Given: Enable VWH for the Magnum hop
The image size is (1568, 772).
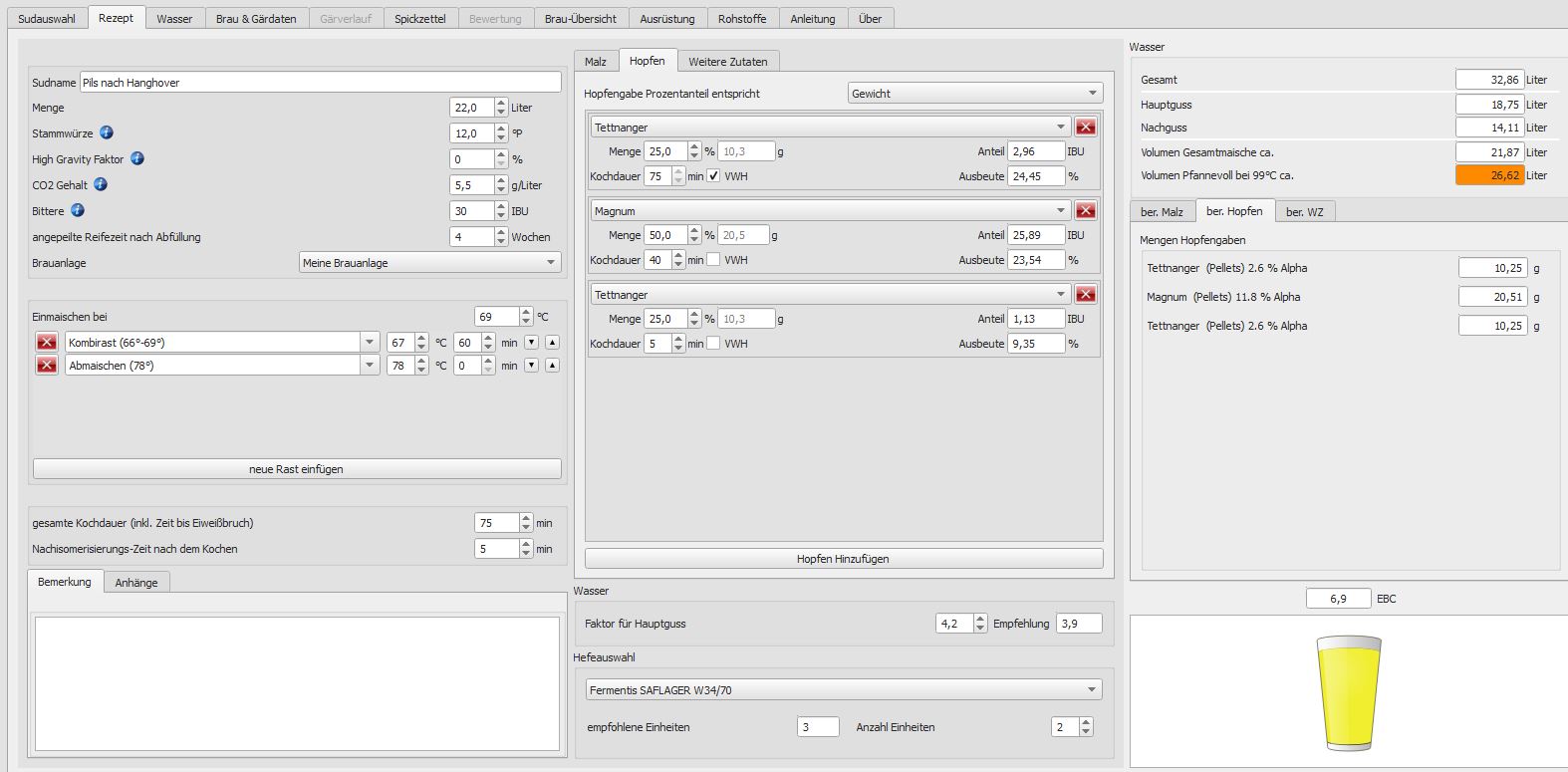Looking at the screenshot, I should click(x=713, y=260).
